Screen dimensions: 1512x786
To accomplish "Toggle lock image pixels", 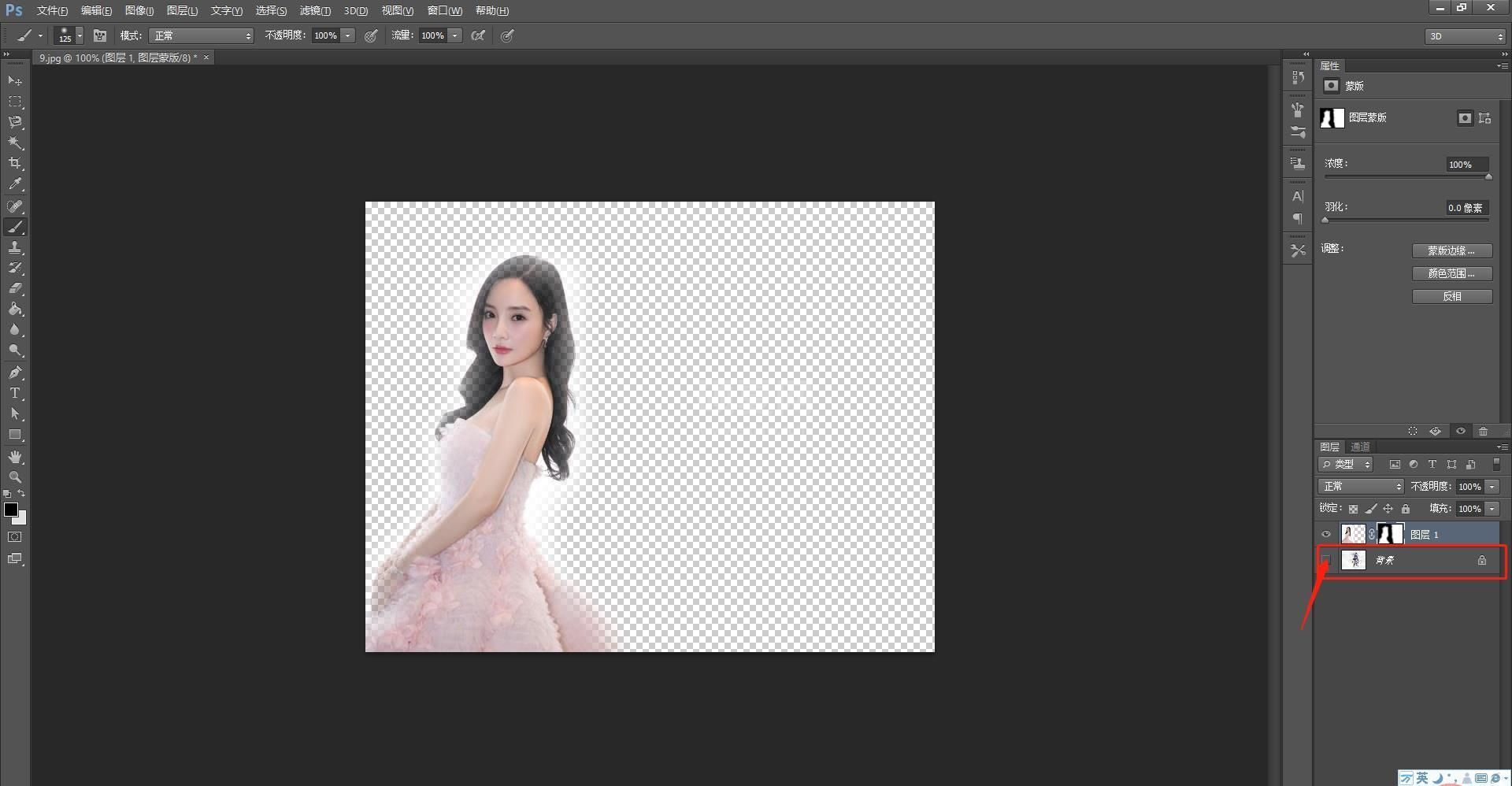I will [1371, 509].
